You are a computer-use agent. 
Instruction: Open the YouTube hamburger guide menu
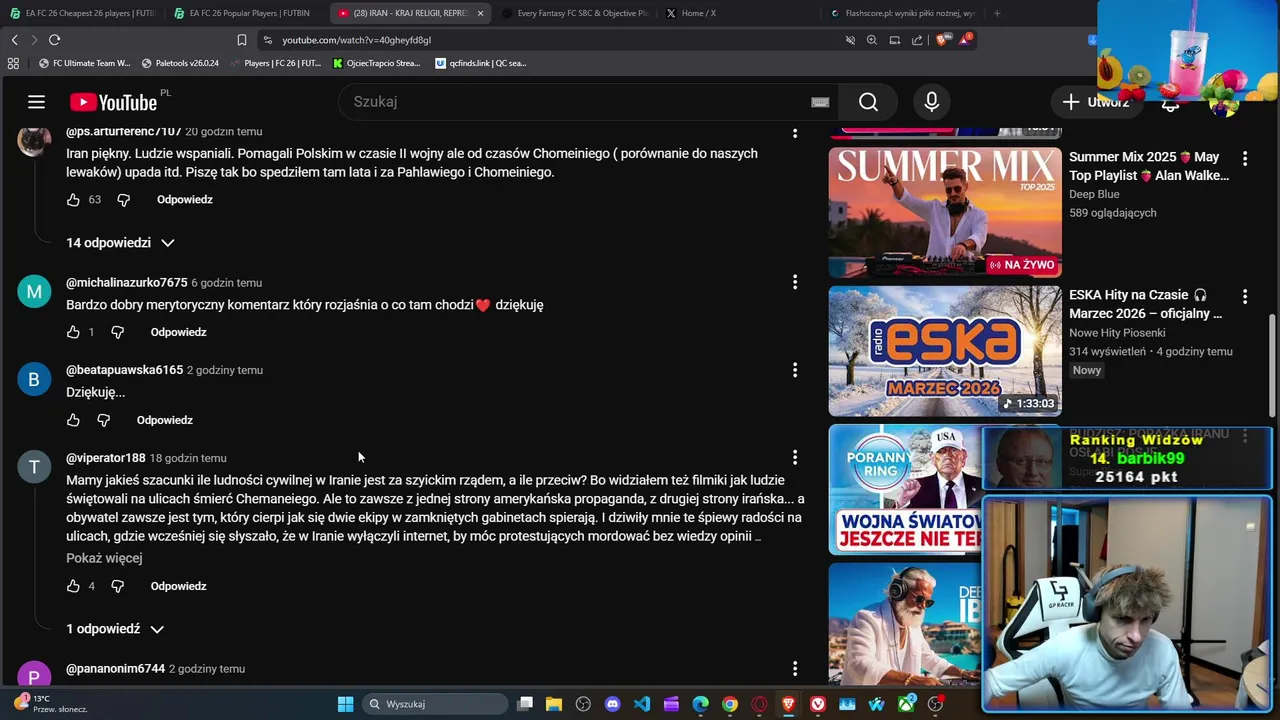[x=37, y=102]
